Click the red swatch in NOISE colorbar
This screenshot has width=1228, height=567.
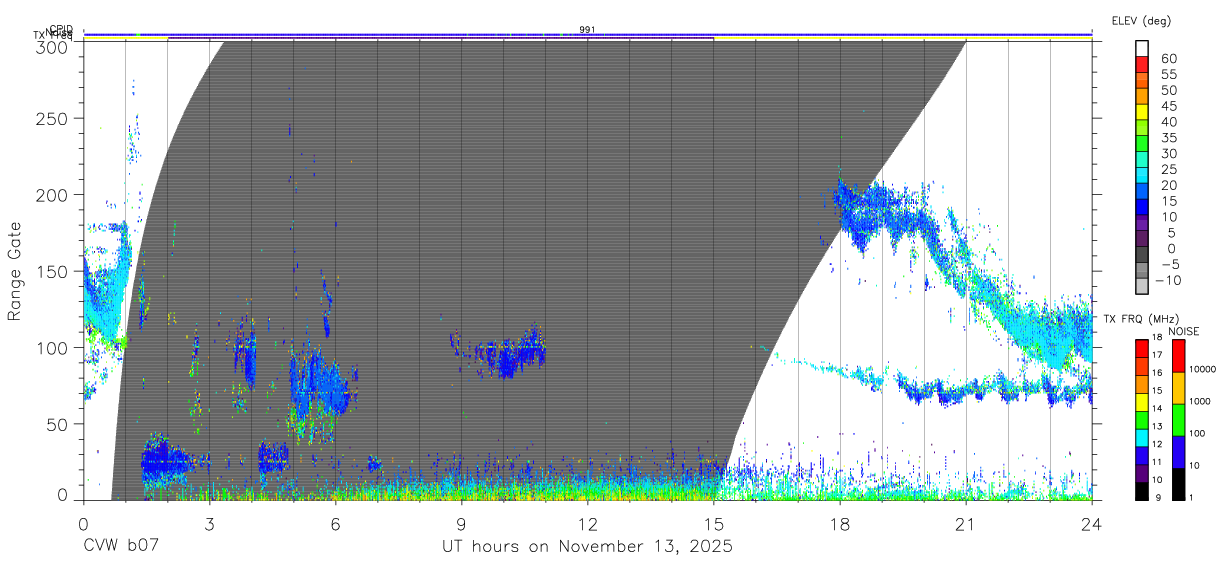click(1178, 356)
